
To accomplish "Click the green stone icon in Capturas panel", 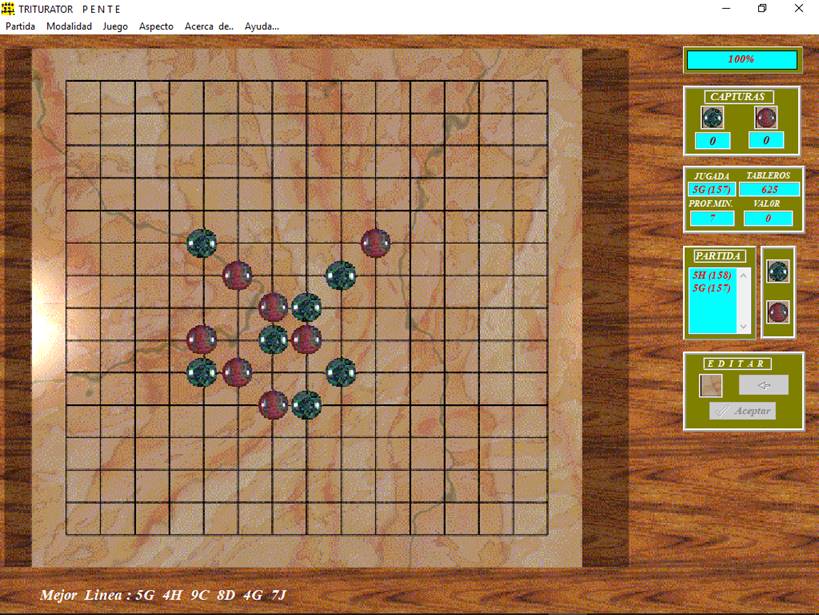I will [x=713, y=118].
